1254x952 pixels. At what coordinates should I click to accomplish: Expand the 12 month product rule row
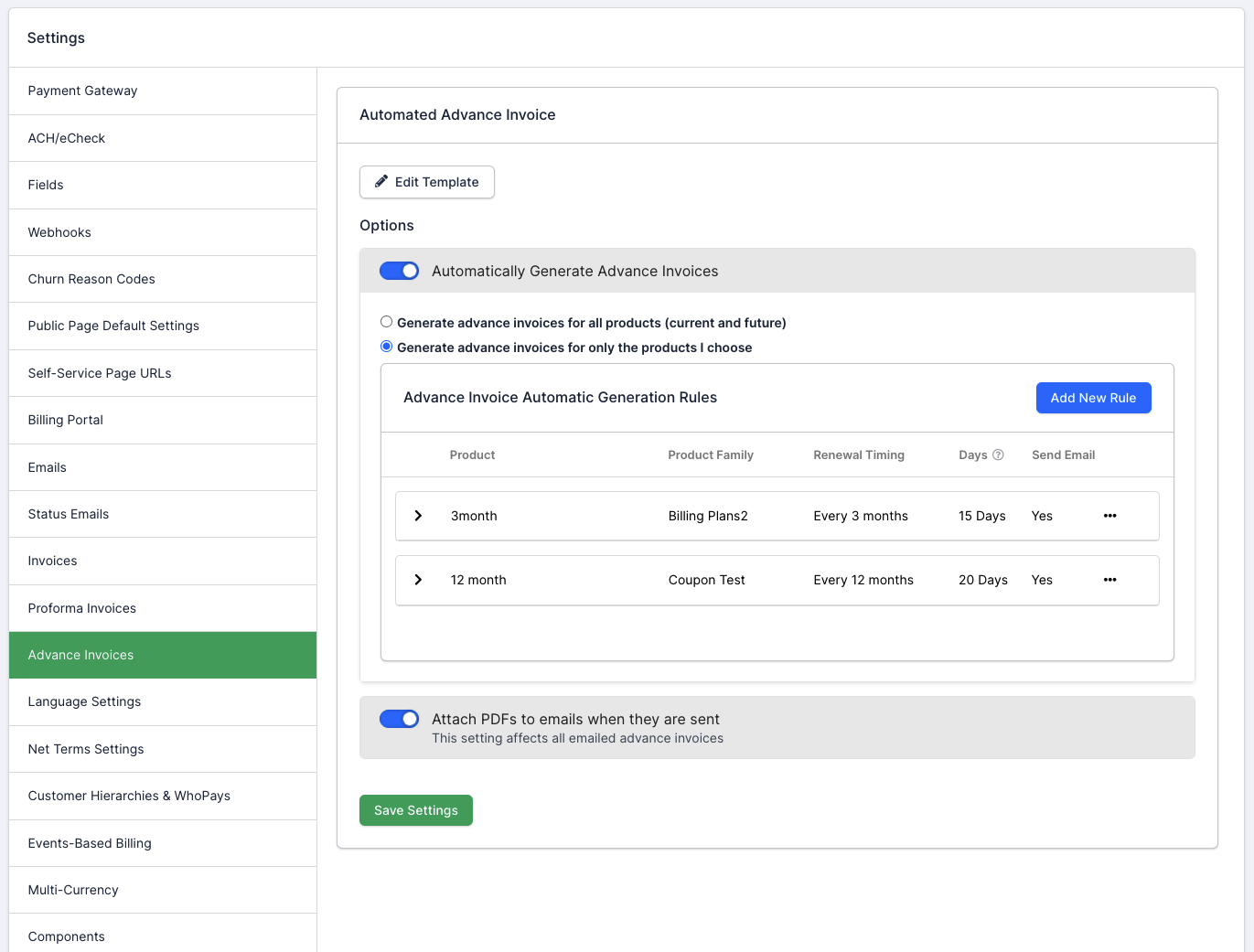[x=418, y=580]
